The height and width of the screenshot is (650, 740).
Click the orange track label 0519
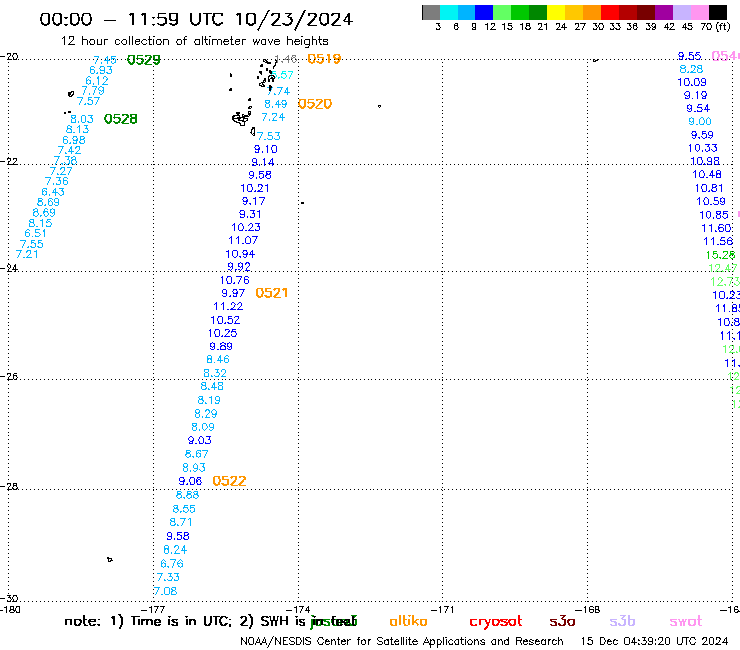[324, 59]
